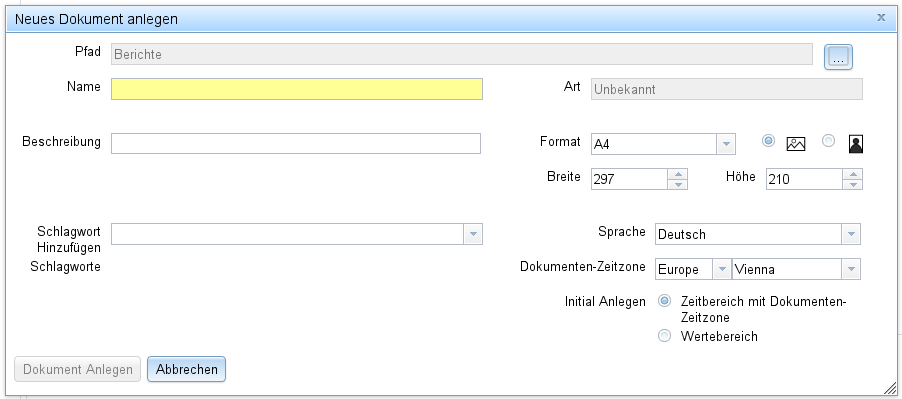This screenshot has width=902, height=399.
Task: Click into the Schlagwort Hinzufügen text box
Action: [x=287, y=234]
